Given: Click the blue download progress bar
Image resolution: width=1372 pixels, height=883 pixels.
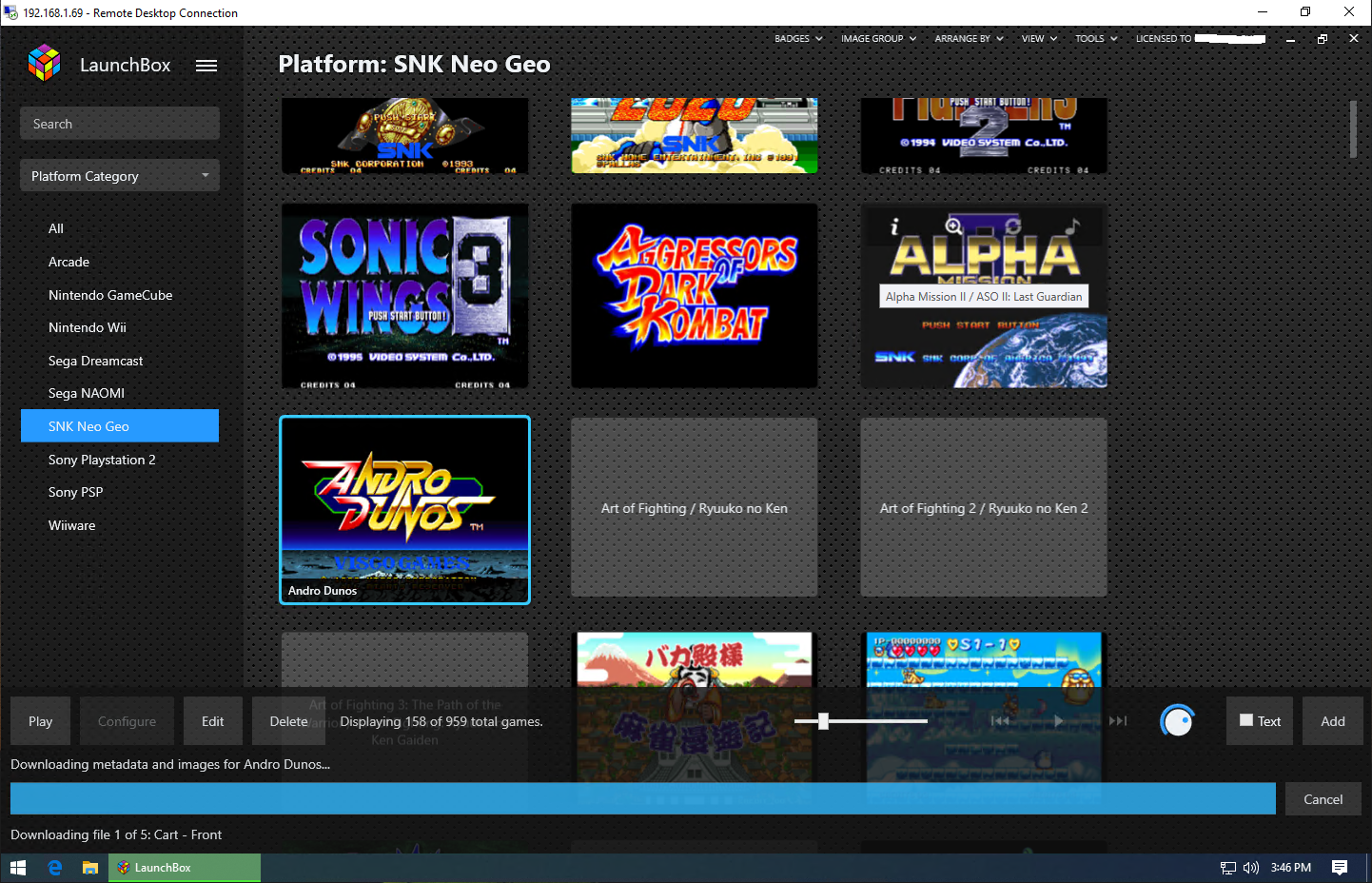Looking at the screenshot, I should [x=643, y=799].
